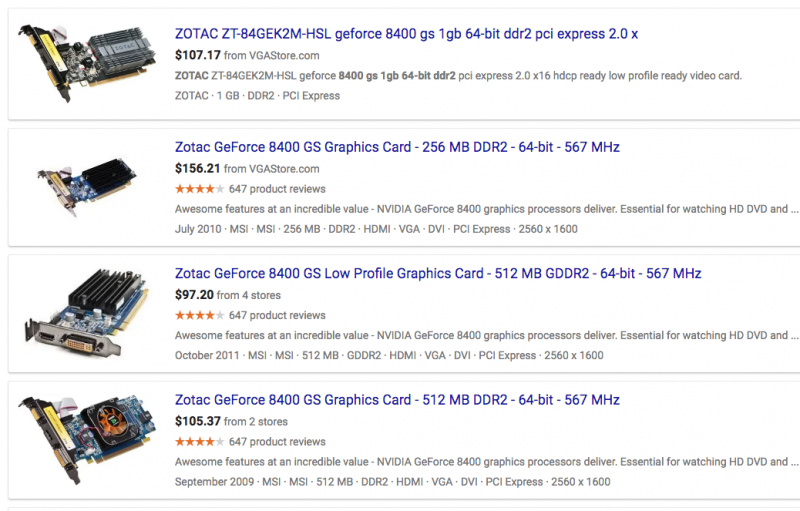Screen dimensions: 800x511
Task: Click the 'Awesome features' description in the $105.37 listing
Action: pyautogui.click(x=487, y=462)
